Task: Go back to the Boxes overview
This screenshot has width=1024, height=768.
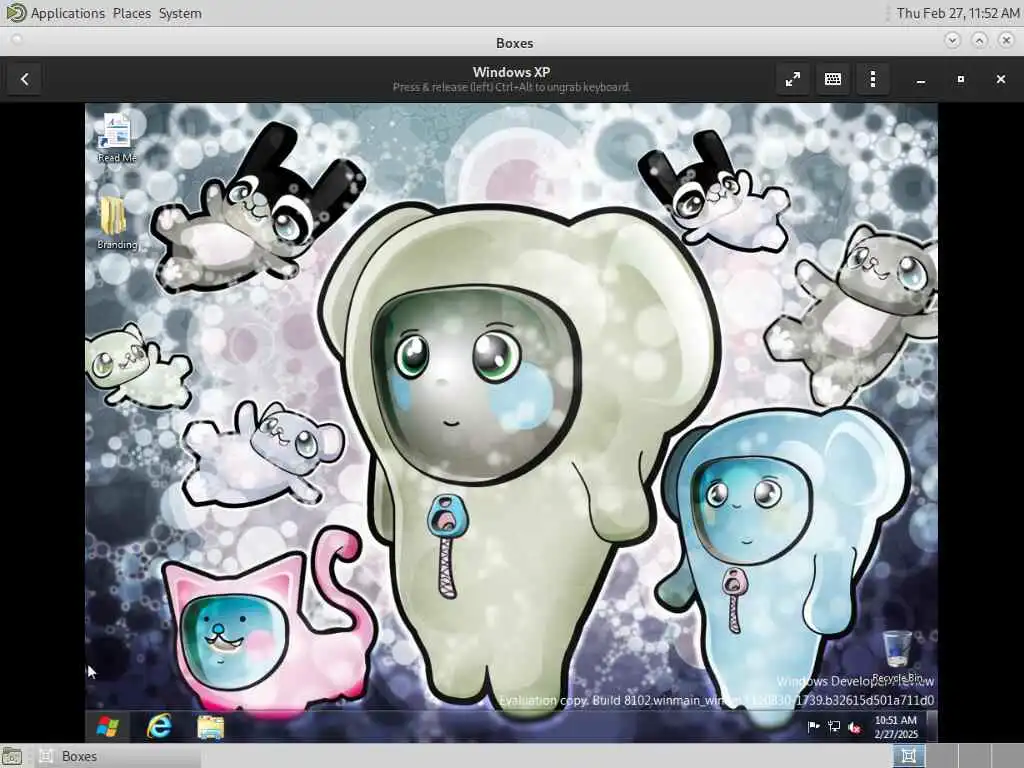Action: tap(25, 79)
